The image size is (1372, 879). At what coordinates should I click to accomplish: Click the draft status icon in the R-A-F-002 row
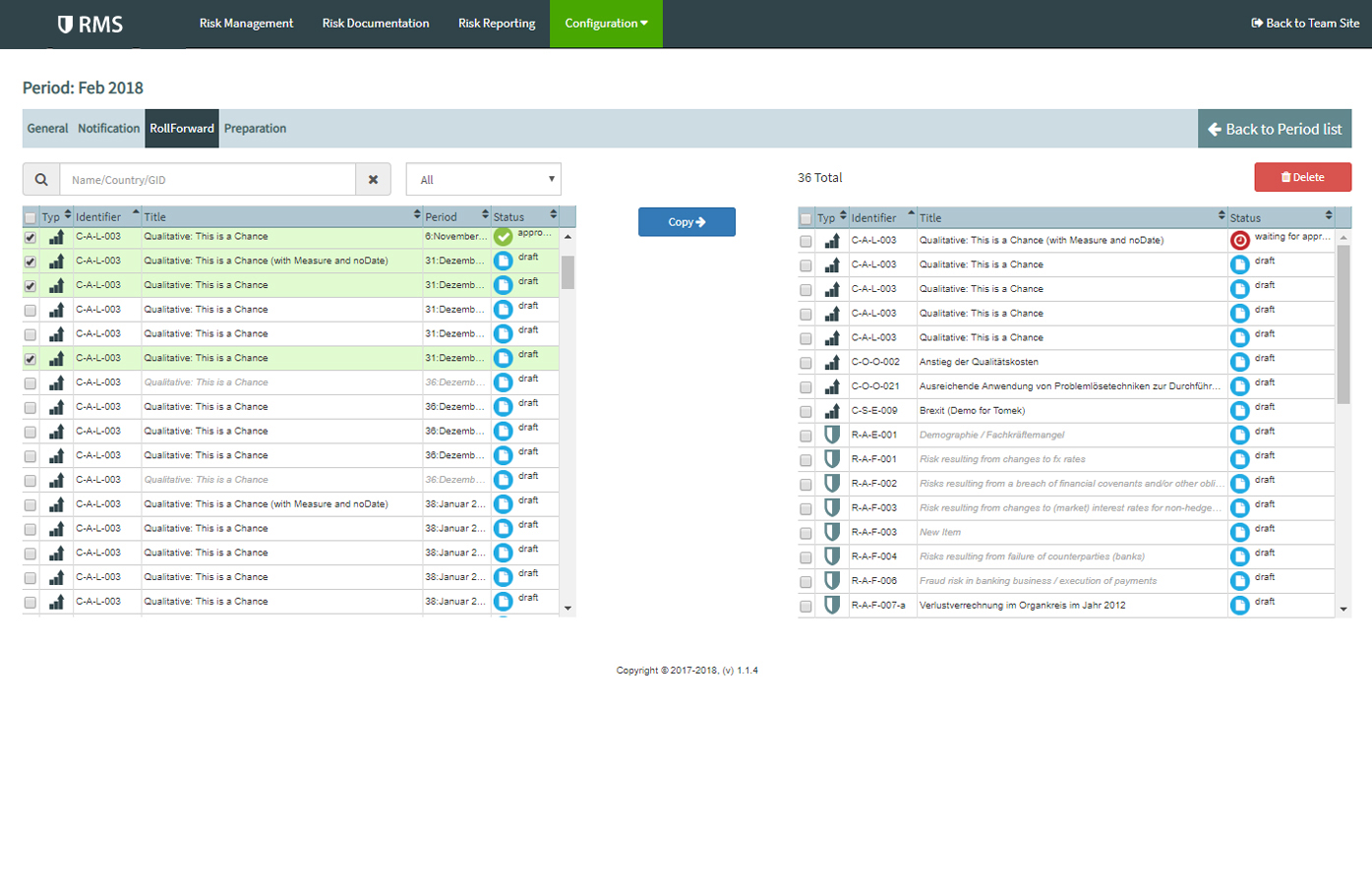1240,484
